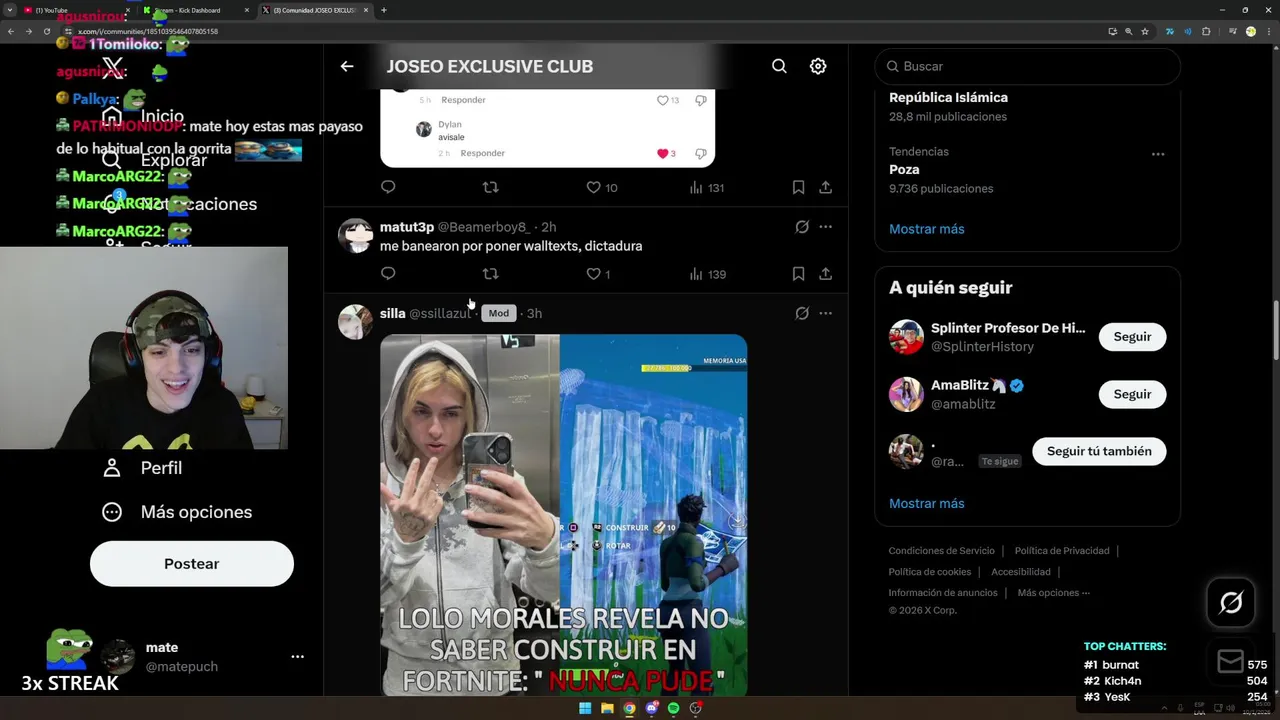This screenshot has width=1280, height=720.
Task: Open Política de cookies link
Action: point(930,572)
